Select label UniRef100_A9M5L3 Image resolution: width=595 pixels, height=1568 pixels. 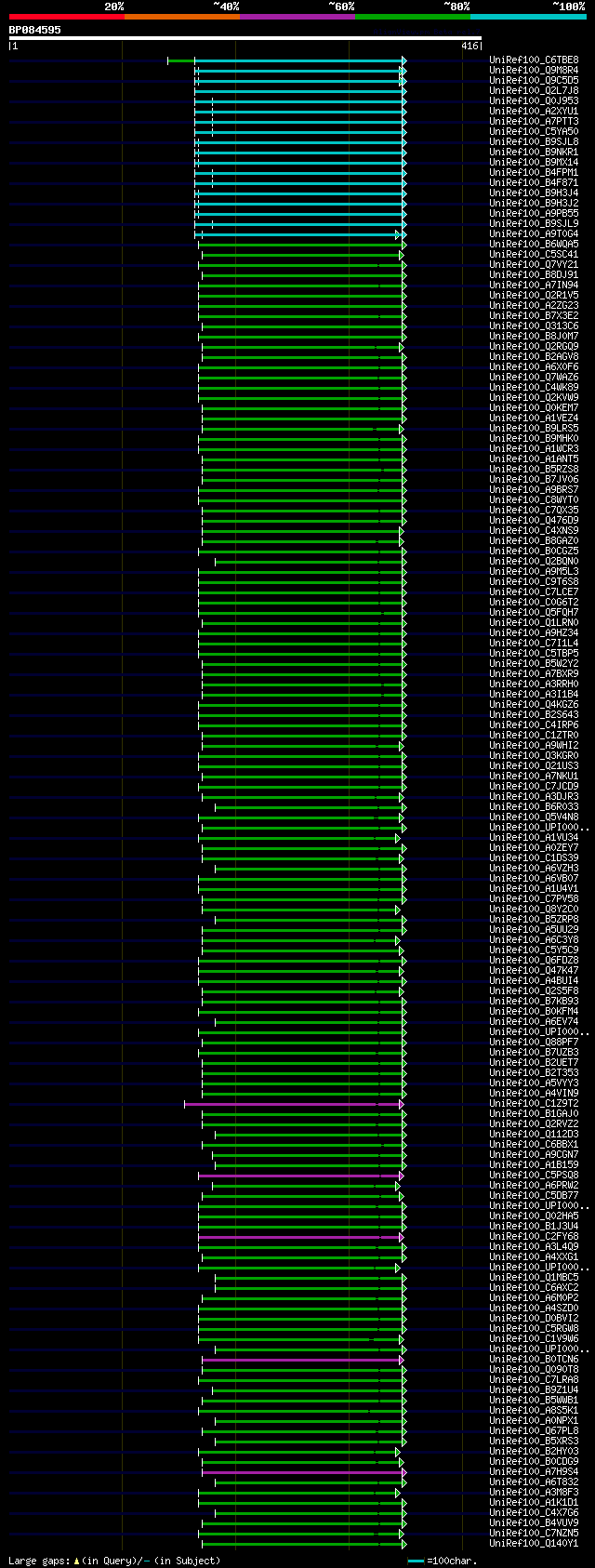(534, 572)
